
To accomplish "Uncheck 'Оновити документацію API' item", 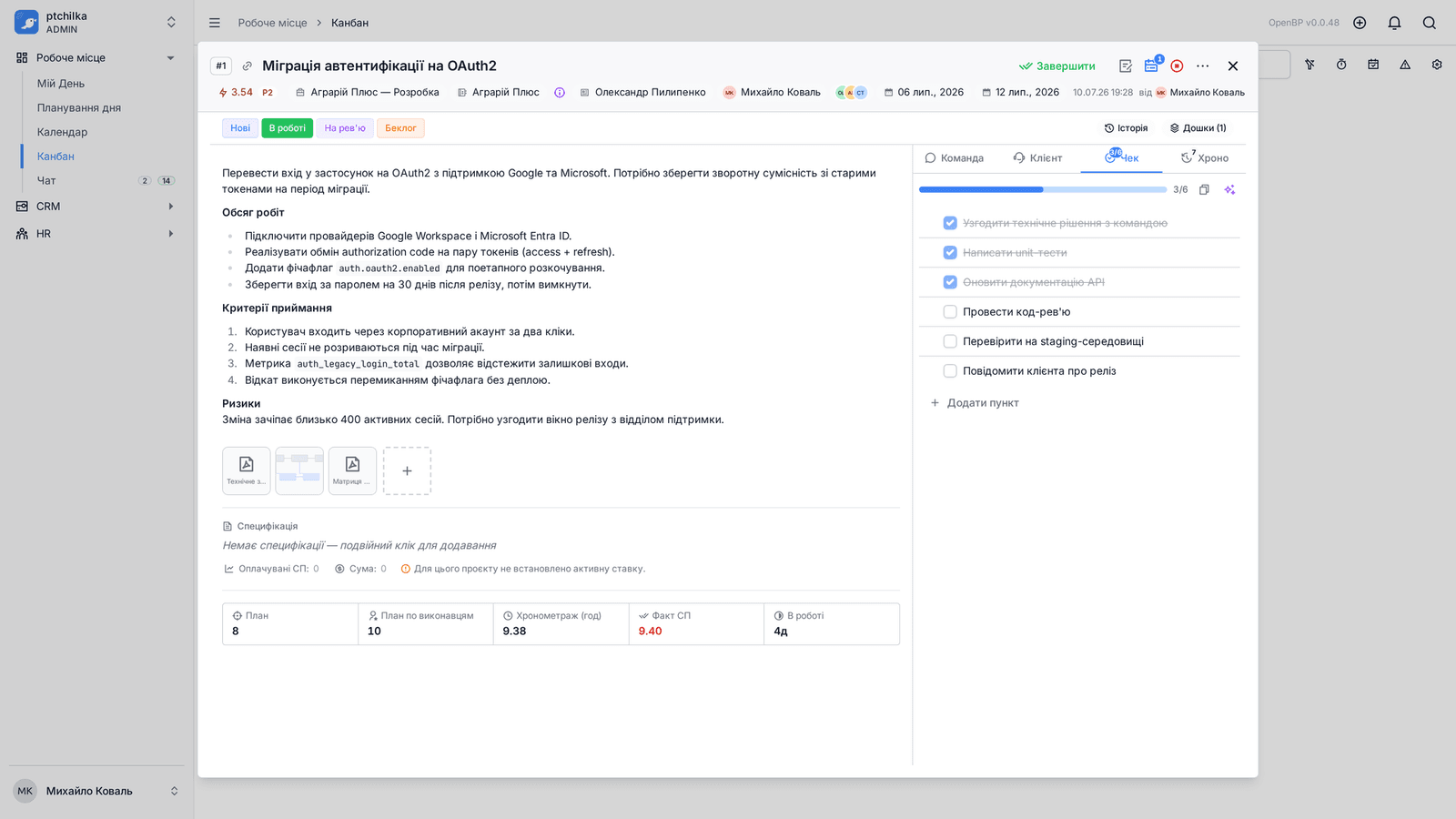I will (950, 282).
